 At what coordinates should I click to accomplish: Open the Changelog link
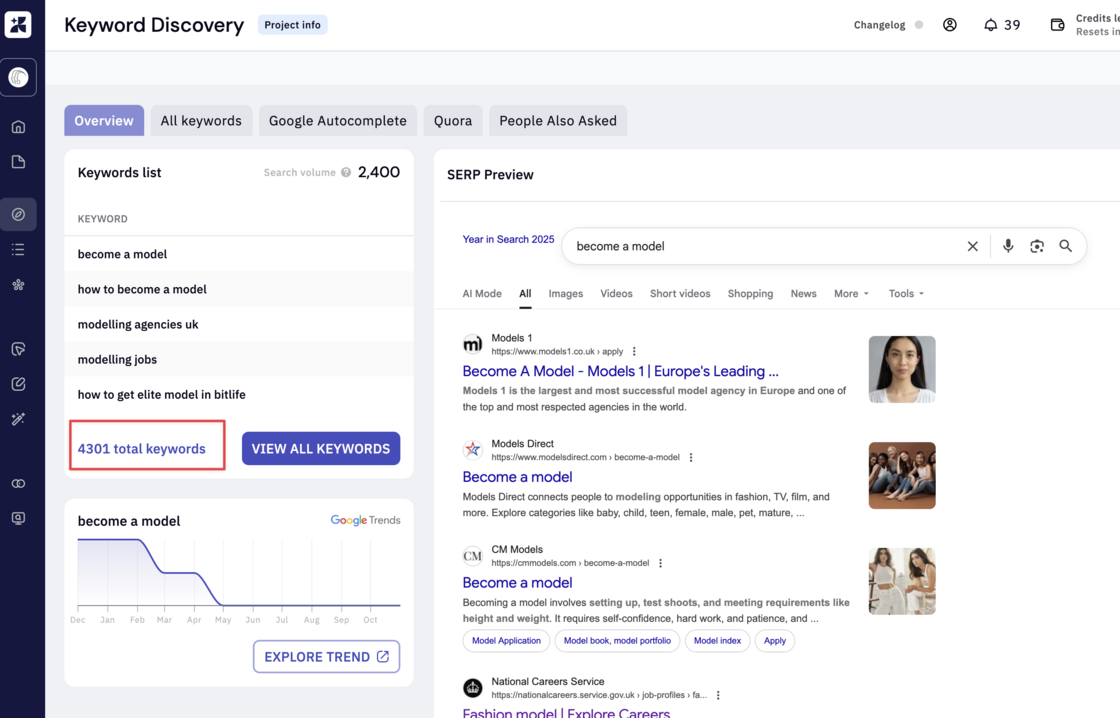tap(879, 25)
